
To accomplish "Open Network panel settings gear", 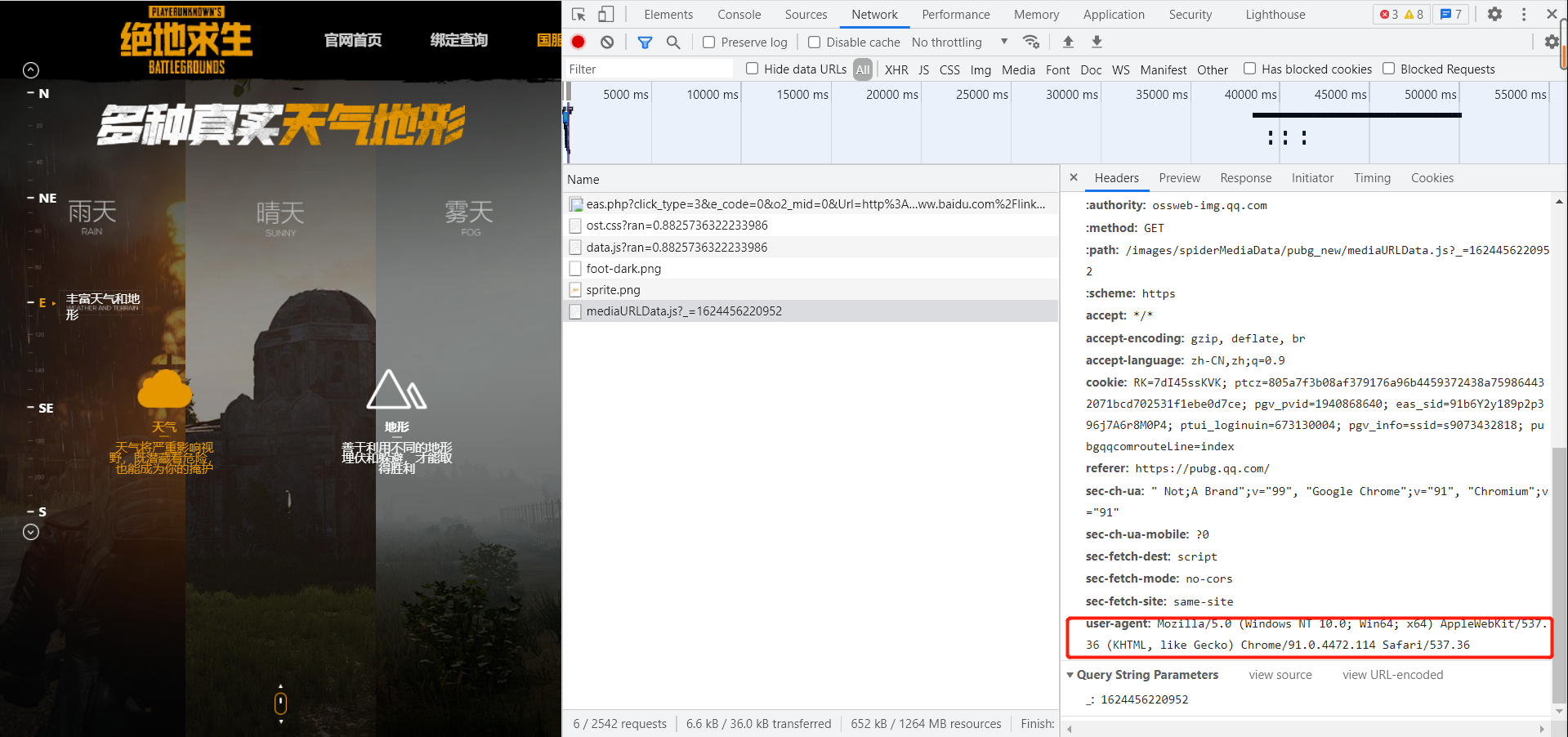I will coord(1552,42).
